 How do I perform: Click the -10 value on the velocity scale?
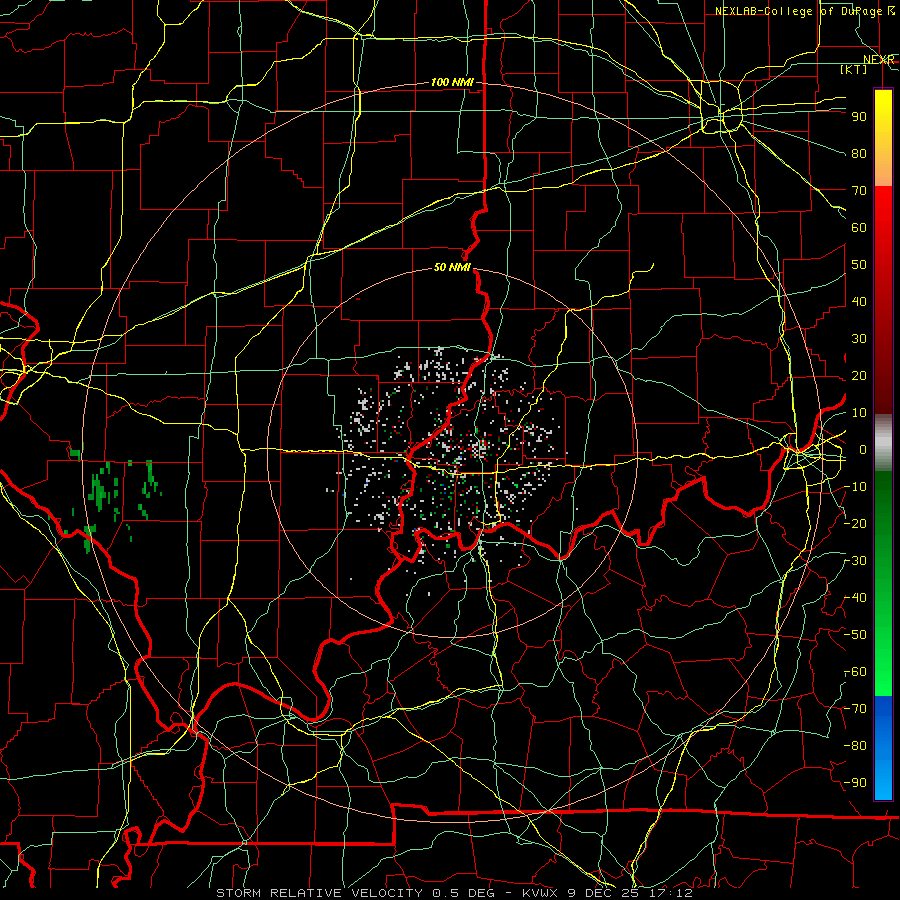coord(856,487)
